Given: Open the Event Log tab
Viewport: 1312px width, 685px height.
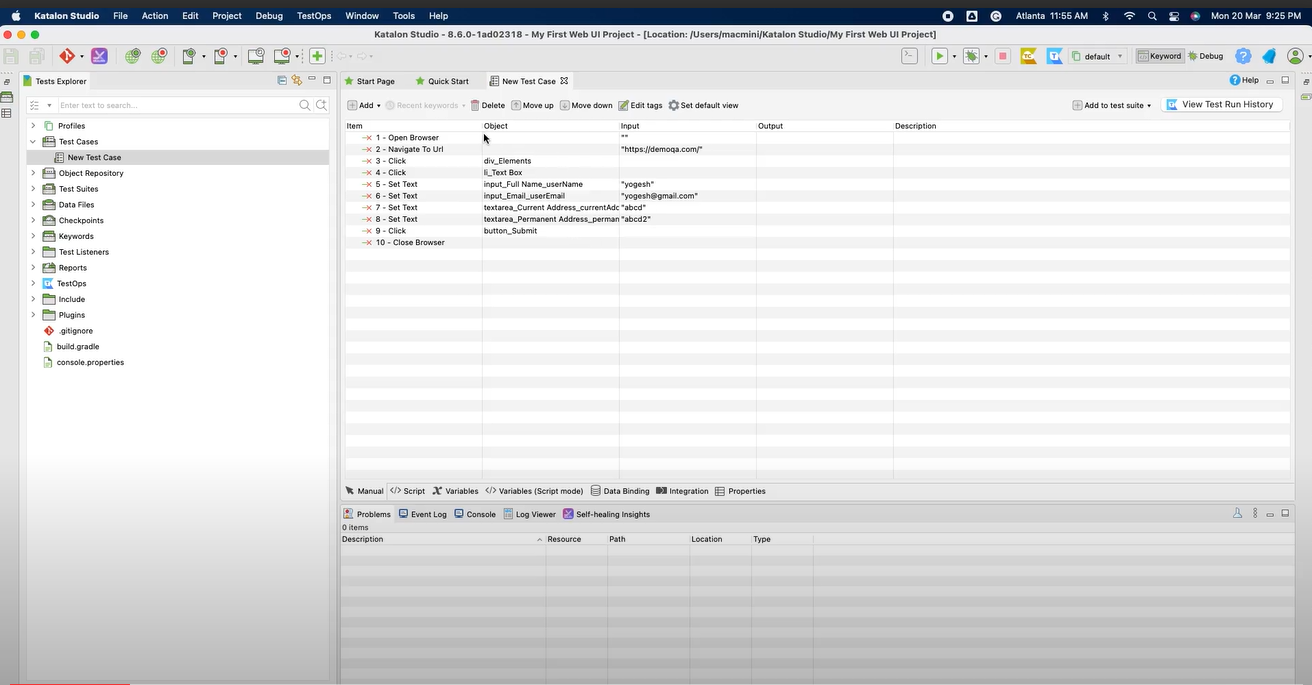Looking at the screenshot, I should tap(423, 514).
